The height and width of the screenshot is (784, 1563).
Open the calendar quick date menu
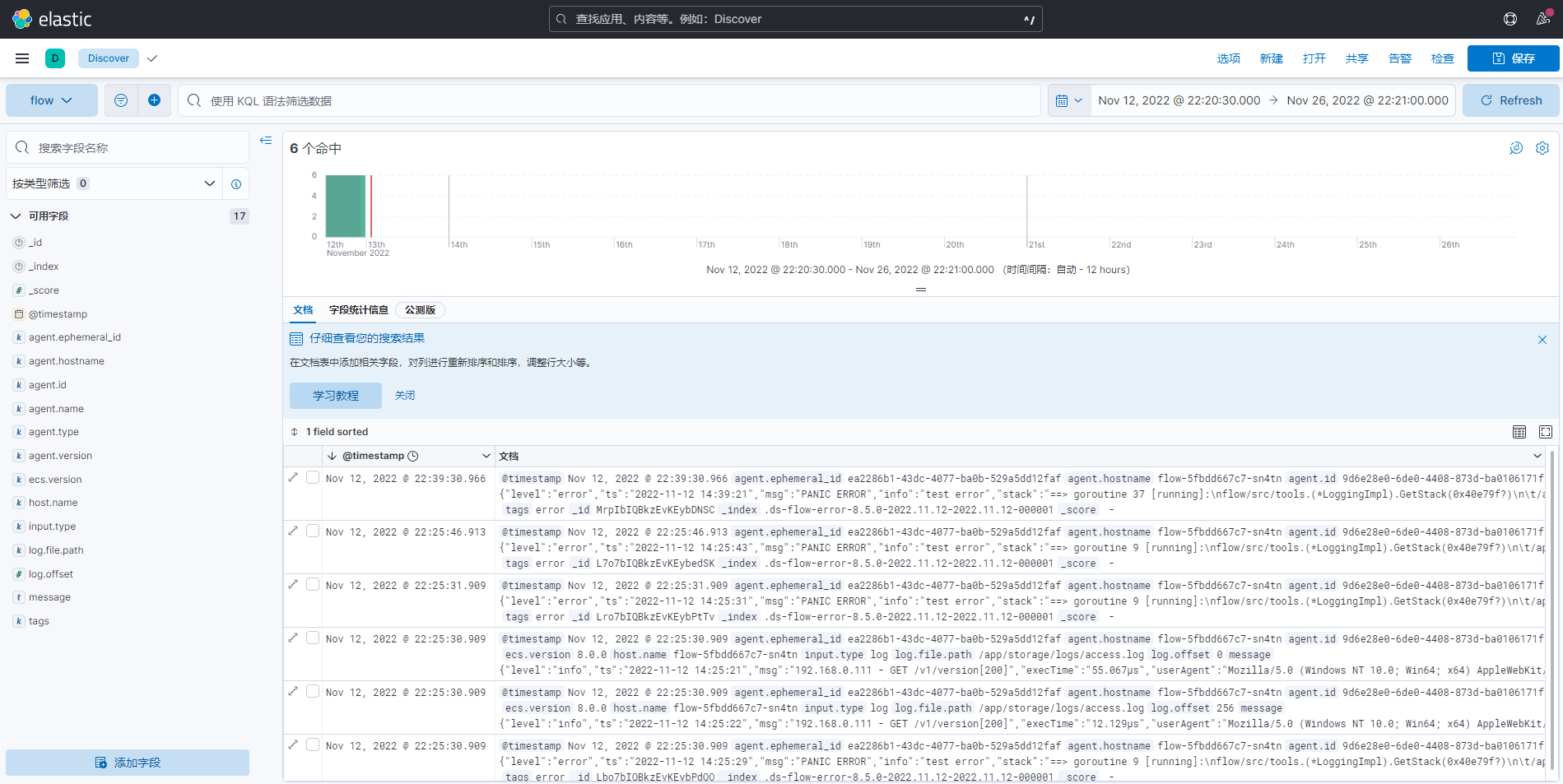pyautogui.click(x=1069, y=100)
